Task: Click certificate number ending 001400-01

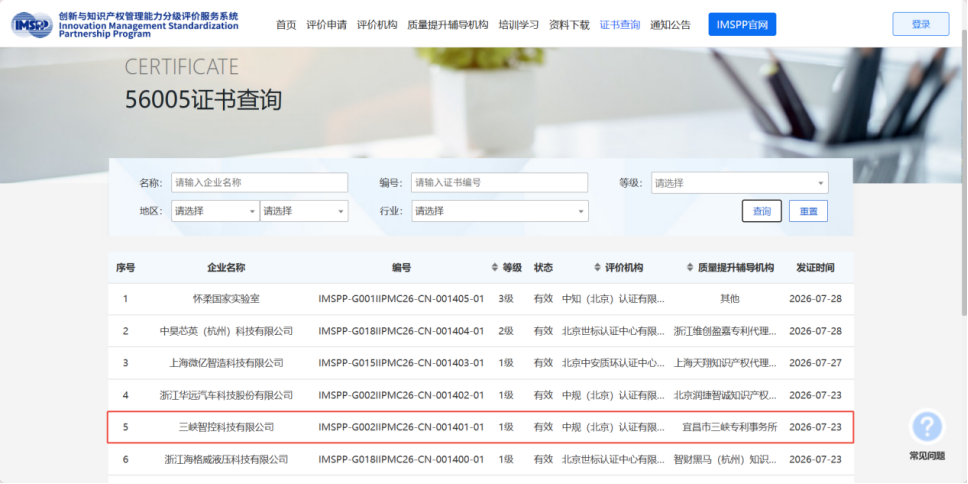Action: click(401, 459)
